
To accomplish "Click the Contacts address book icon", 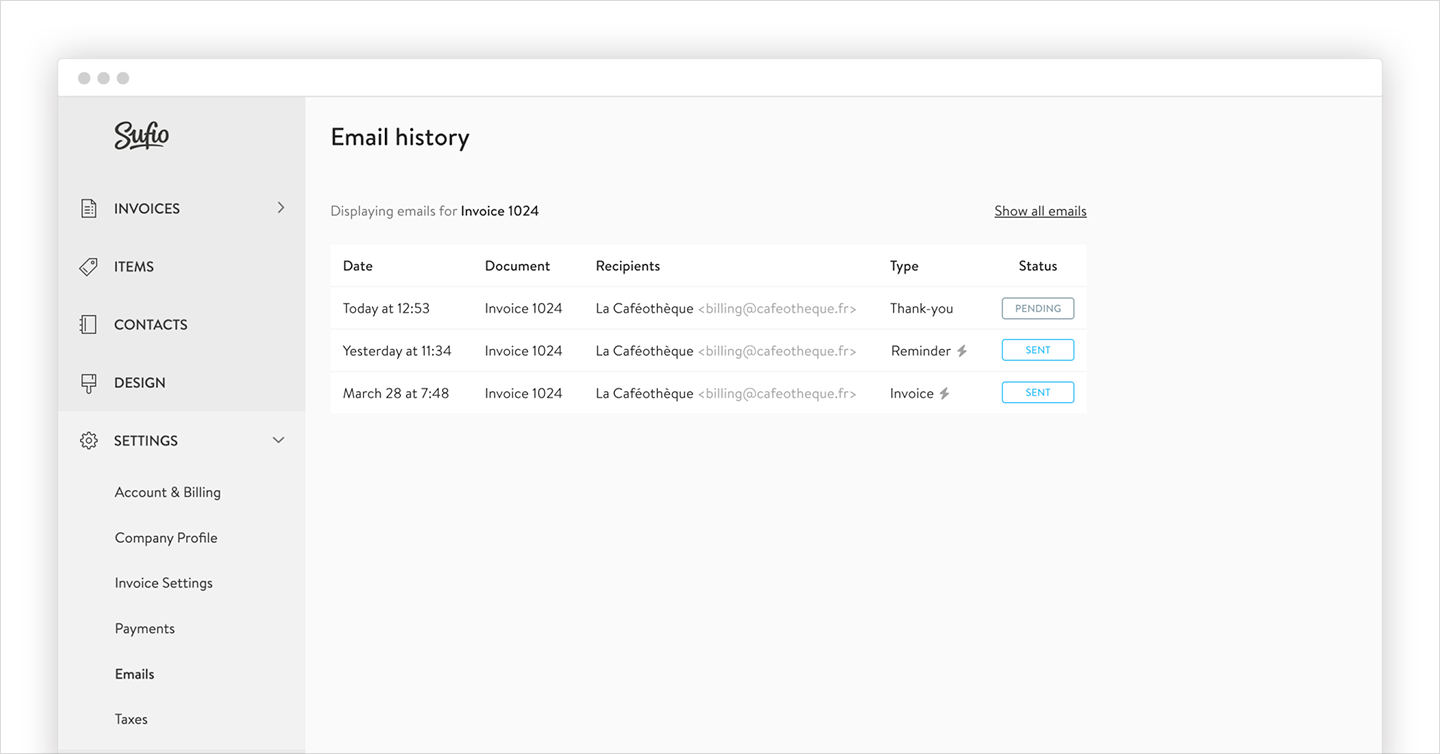I will pos(88,325).
